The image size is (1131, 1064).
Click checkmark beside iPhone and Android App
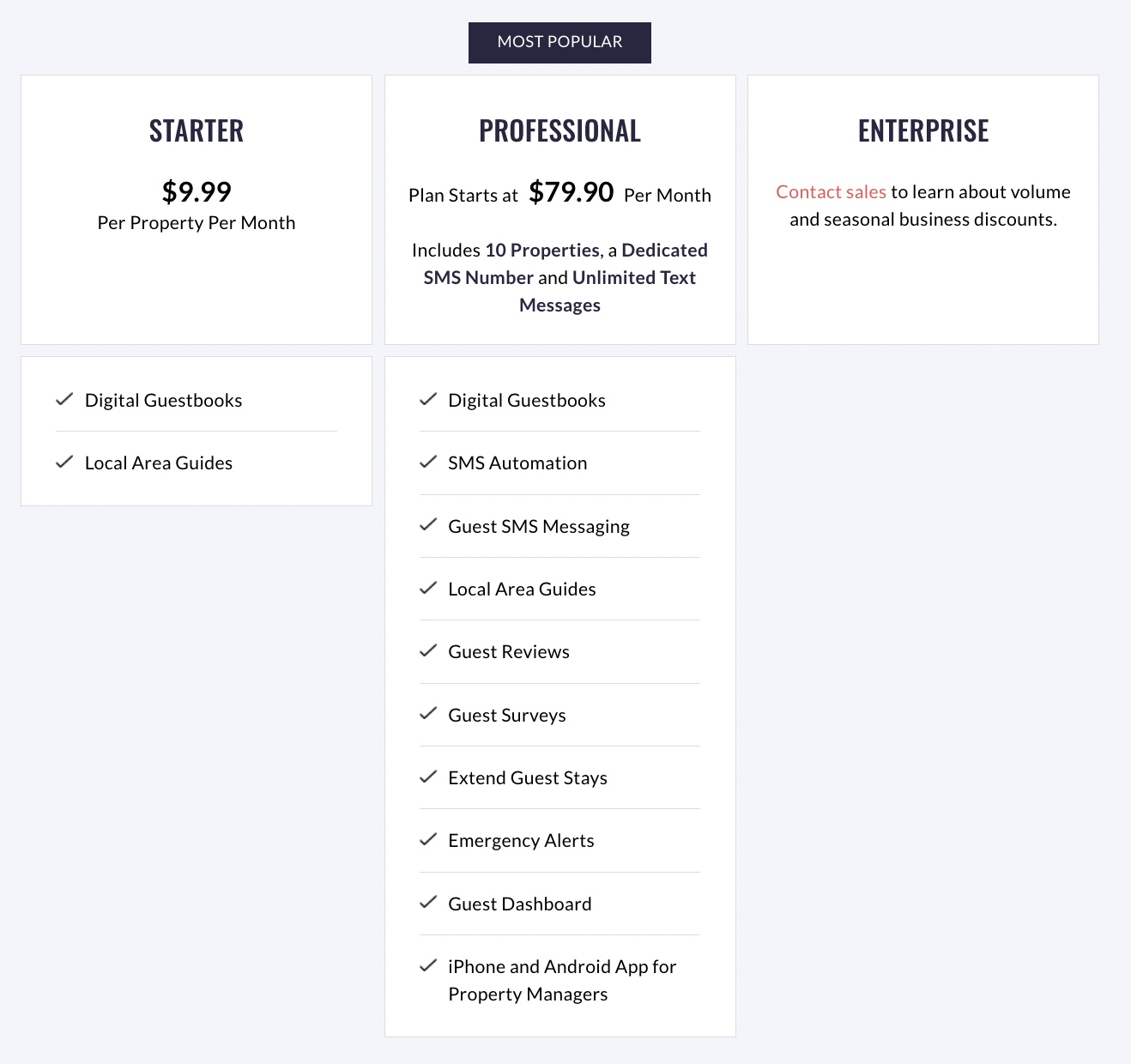(428, 965)
